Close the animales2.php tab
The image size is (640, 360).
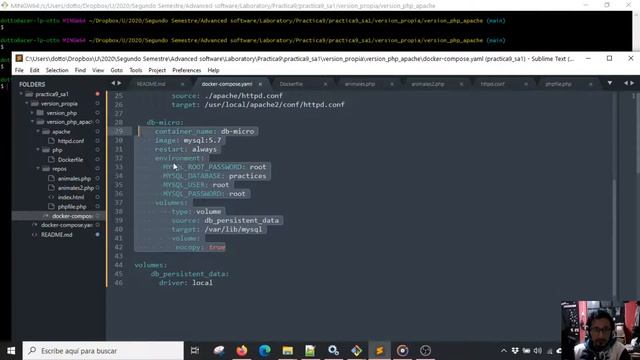(x=461, y=84)
